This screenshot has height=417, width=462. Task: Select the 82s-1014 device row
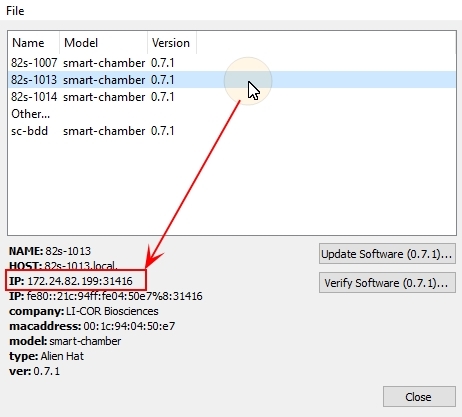point(232,97)
